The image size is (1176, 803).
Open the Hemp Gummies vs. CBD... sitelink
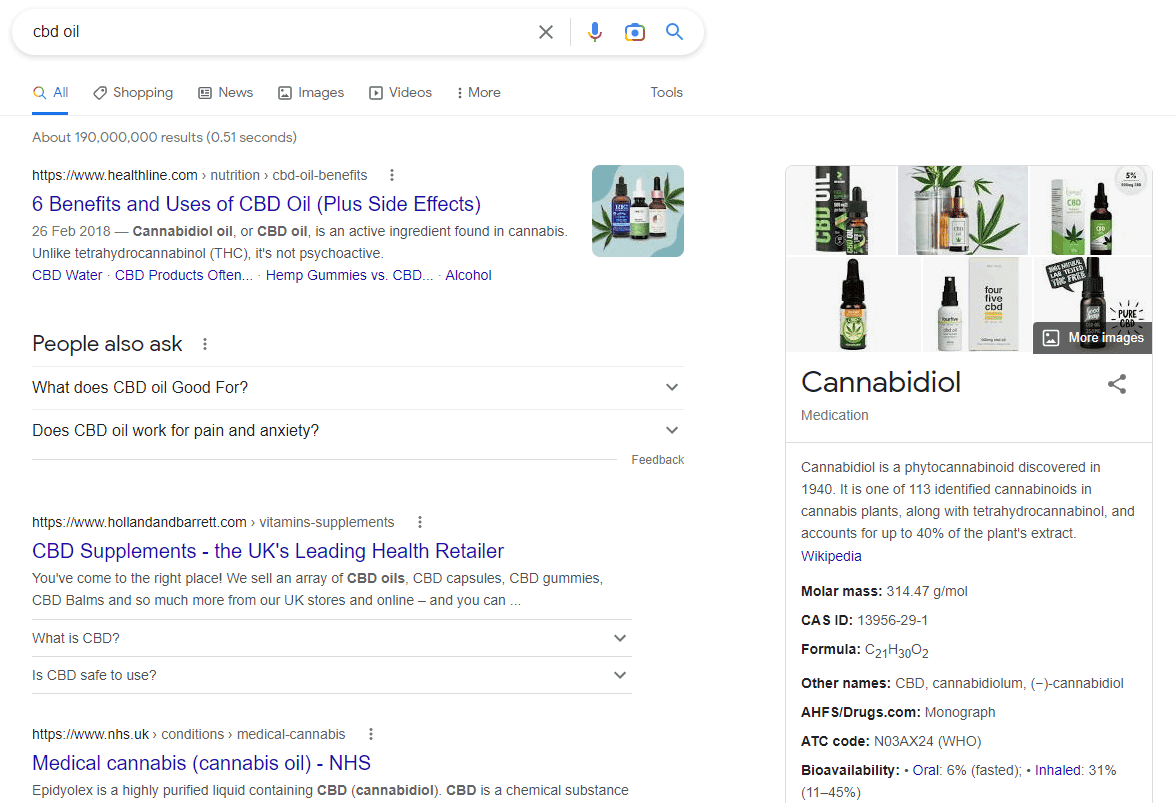[x=350, y=275]
